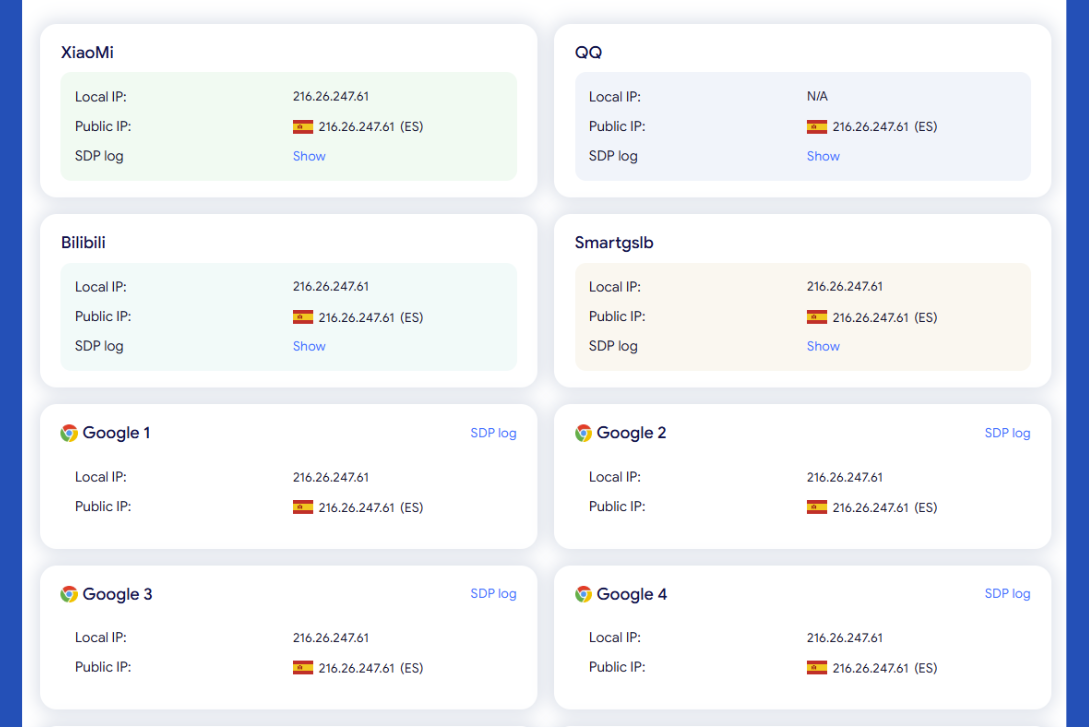The image size is (1089, 727).
Task: Show the XiaoMi SDP log
Action: coord(309,156)
